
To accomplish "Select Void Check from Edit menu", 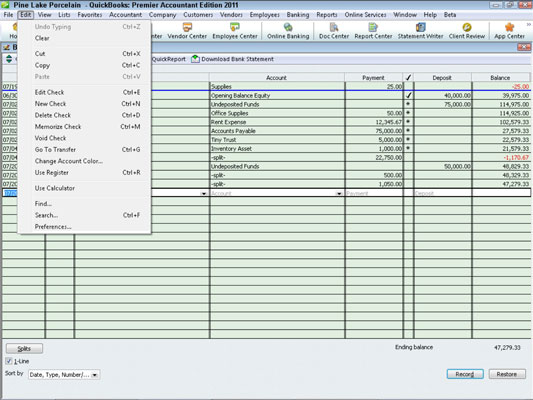I will coord(50,138).
